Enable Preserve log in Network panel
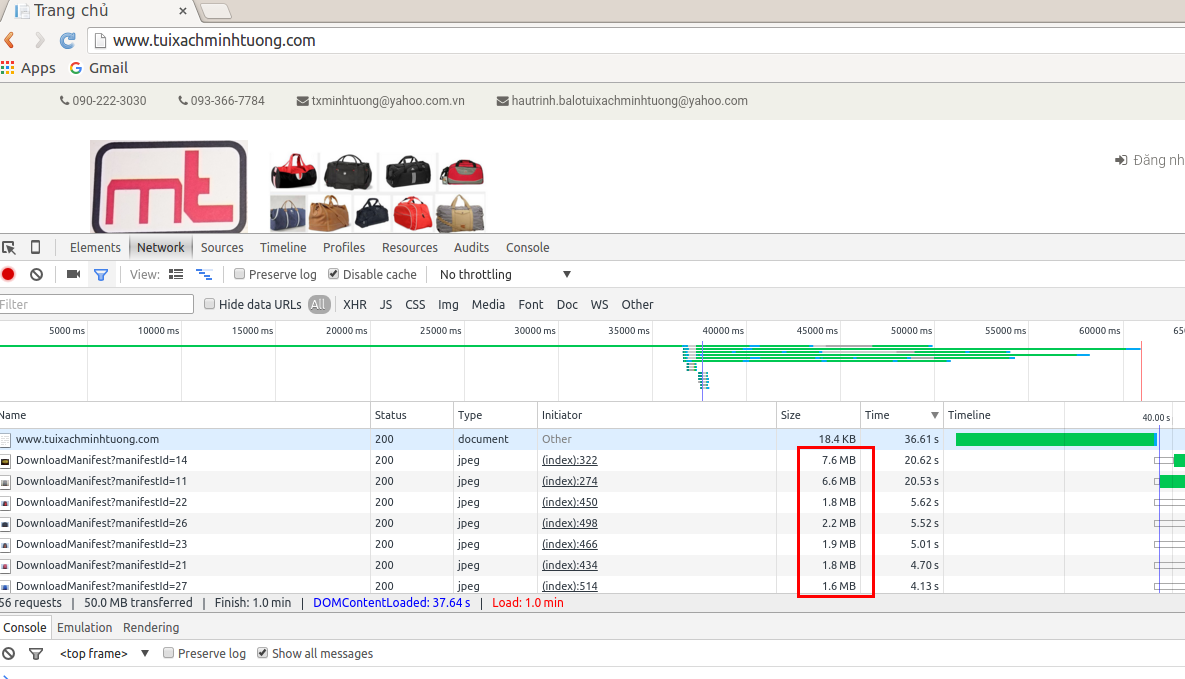1185x679 pixels. click(x=240, y=274)
